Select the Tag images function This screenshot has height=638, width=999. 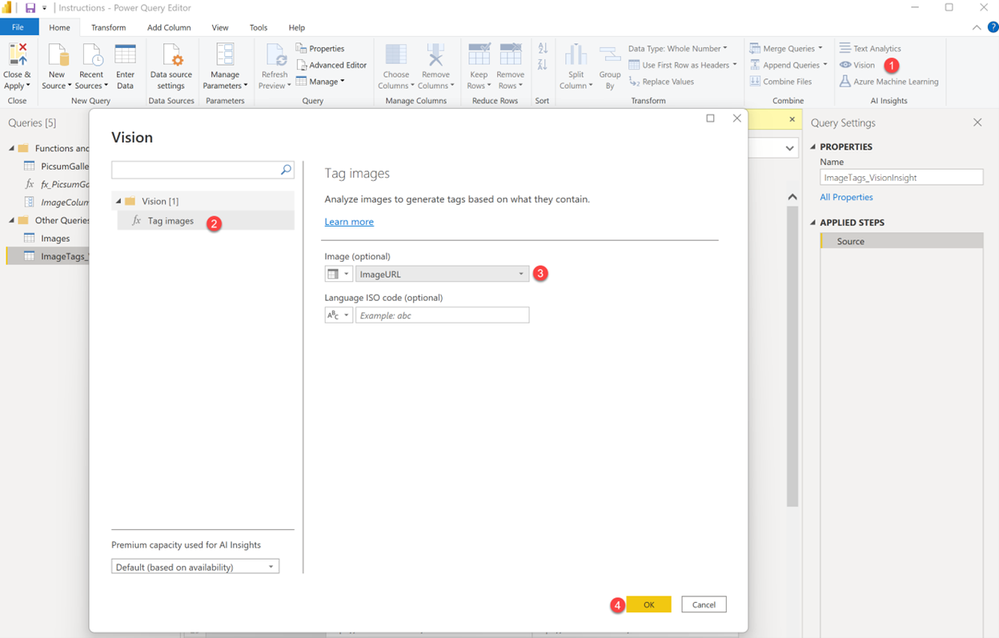point(205,221)
